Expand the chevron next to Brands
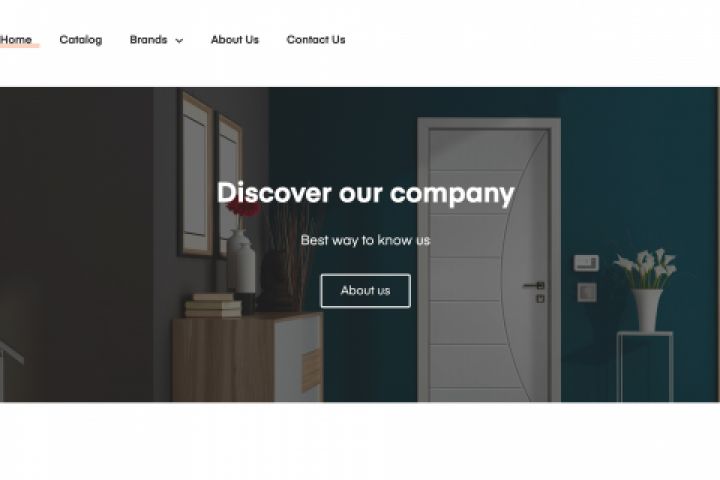This screenshot has width=720, height=480. tap(180, 41)
